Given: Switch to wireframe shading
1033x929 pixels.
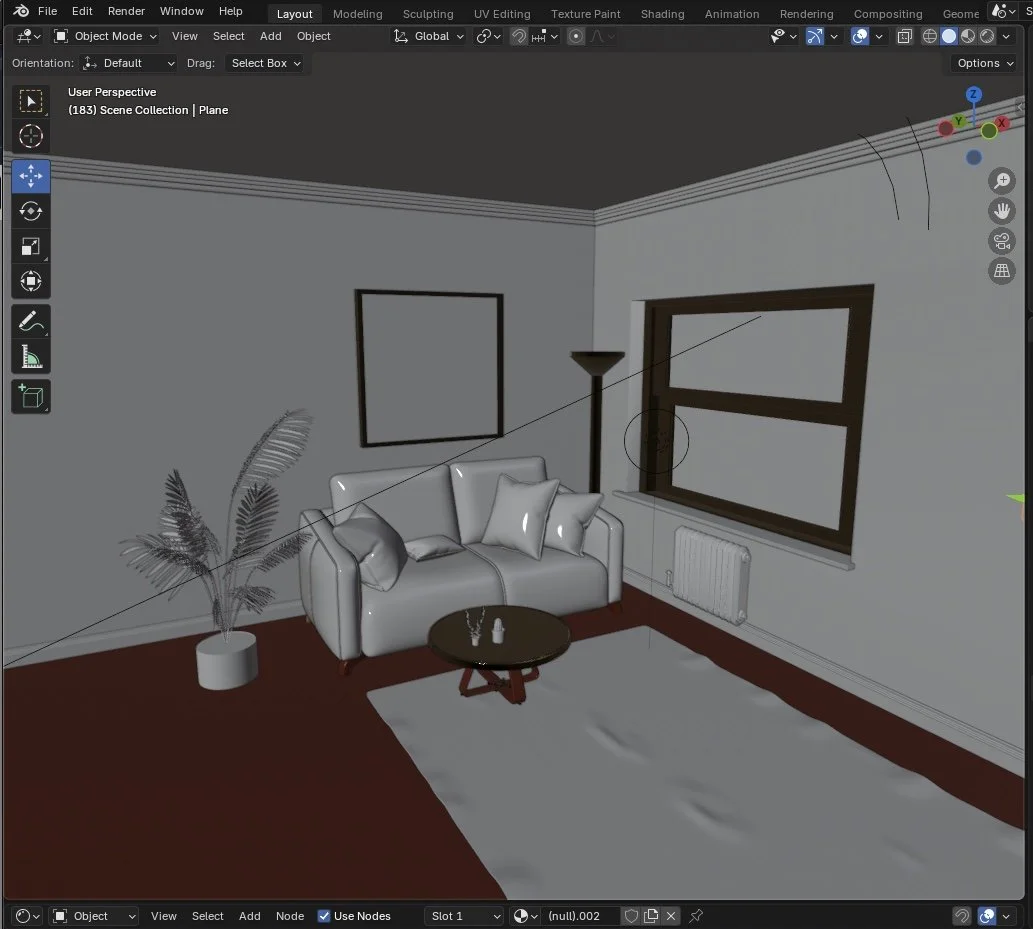Looking at the screenshot, I should [x=930, y=36].
